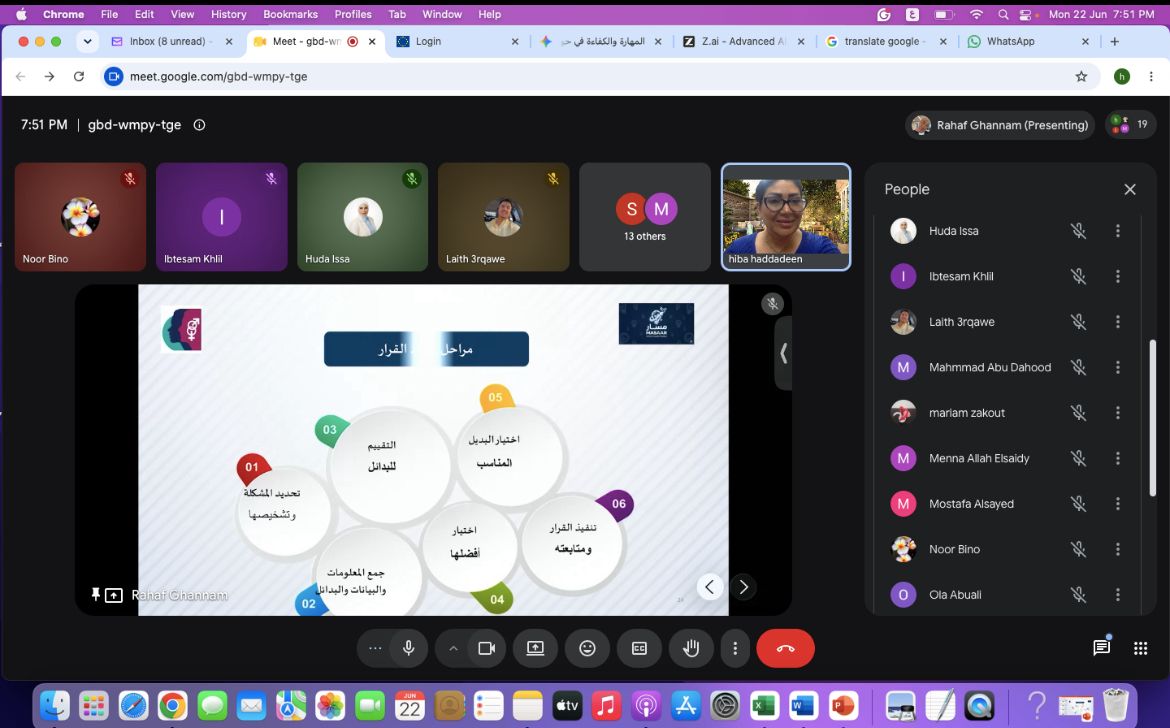Open a new Chrome tab with plus
1170x728 pixels.
[1115, 42]
